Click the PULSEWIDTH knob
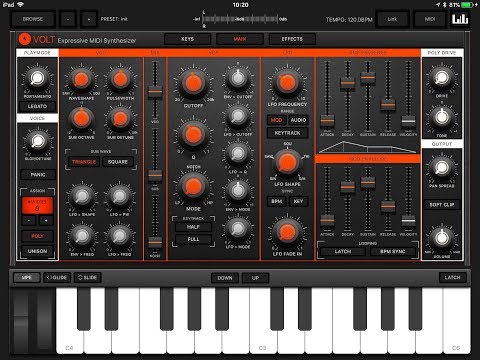Image resolution: width=480 pixels, height=360 pixels. click(x=120, y=80)
